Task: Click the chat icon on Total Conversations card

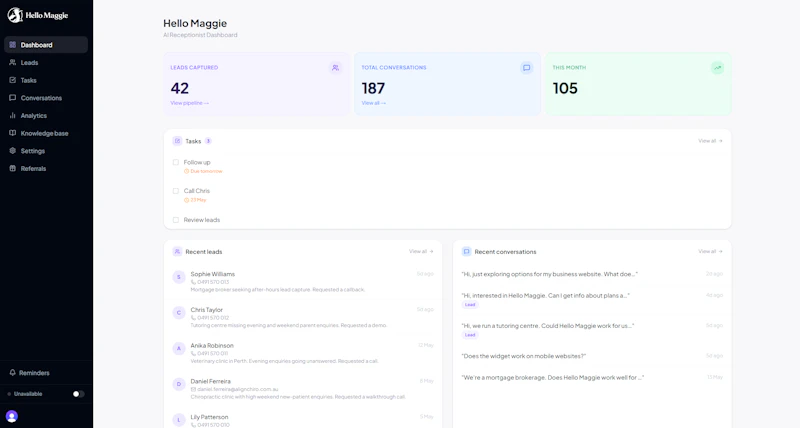Action: tap(527, 67)
